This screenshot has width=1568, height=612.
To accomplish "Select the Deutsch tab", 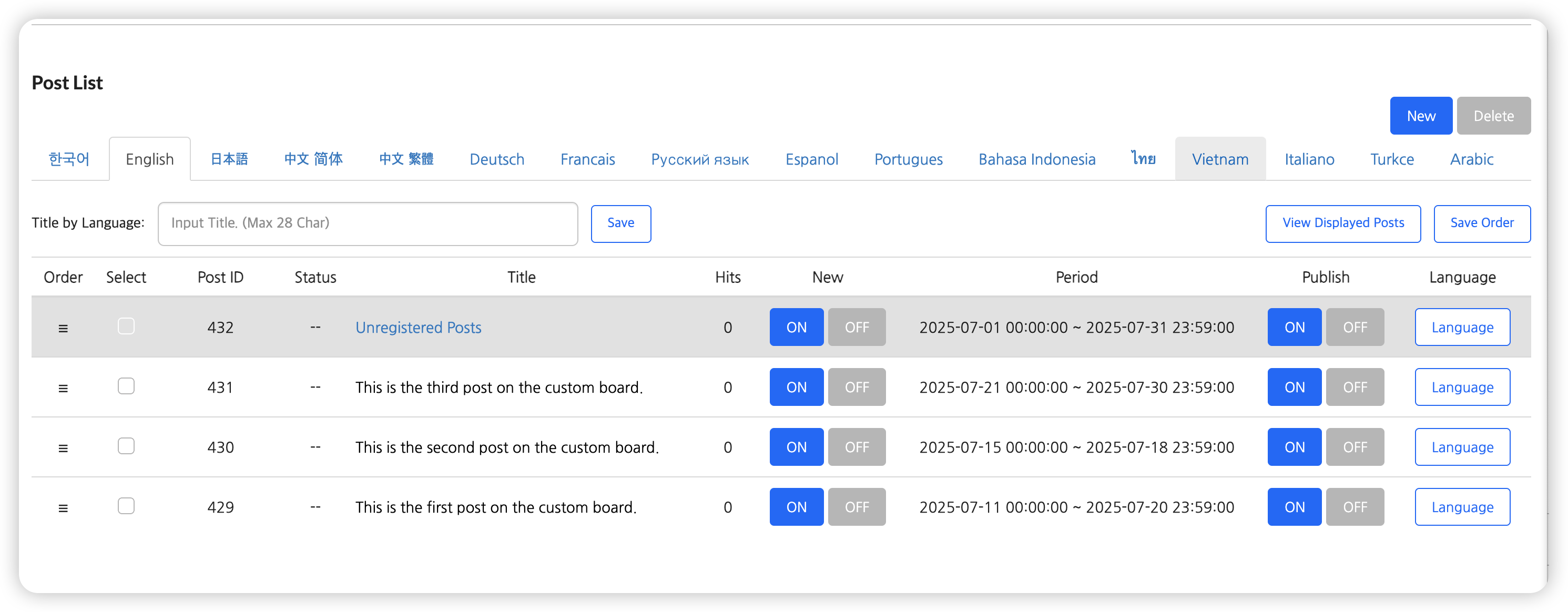I will 496,159.
